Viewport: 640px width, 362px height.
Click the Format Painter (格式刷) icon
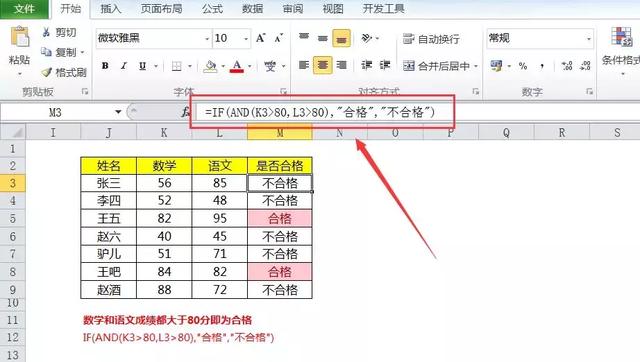pyautogui.click(x=47, y=73)
